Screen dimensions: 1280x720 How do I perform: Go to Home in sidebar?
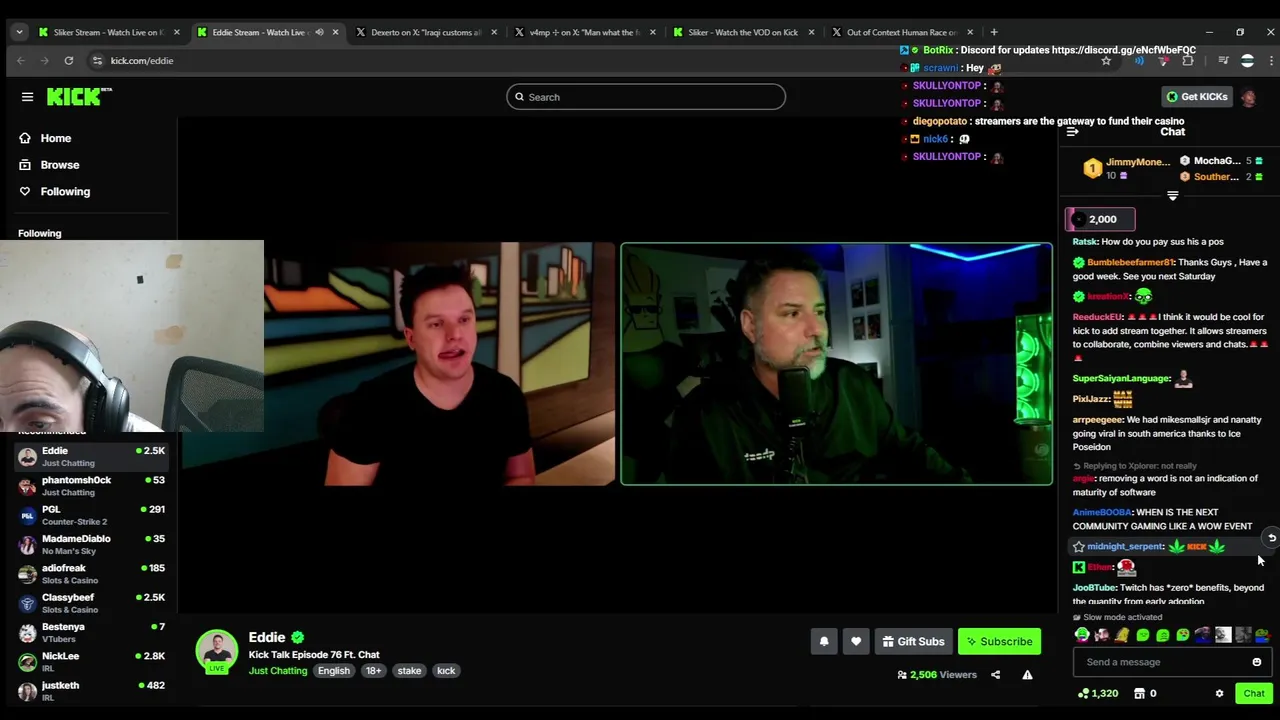click(55, 138)
